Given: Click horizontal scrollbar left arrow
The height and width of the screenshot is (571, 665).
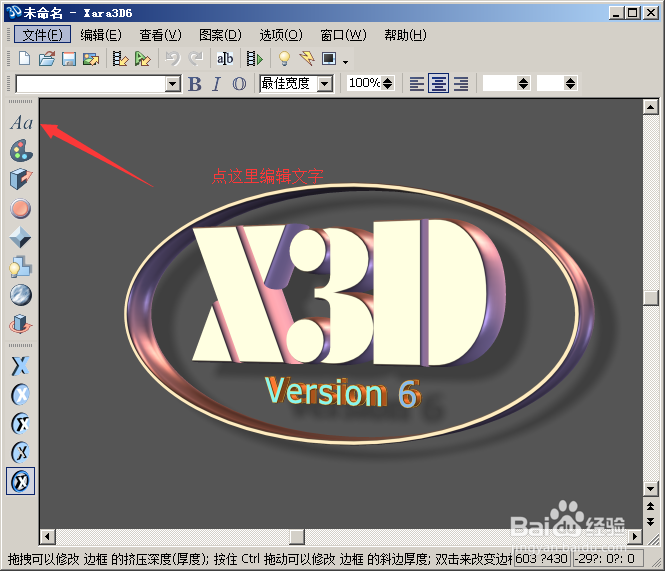Looking at the screenshot, I should click(x=47, y=537).
